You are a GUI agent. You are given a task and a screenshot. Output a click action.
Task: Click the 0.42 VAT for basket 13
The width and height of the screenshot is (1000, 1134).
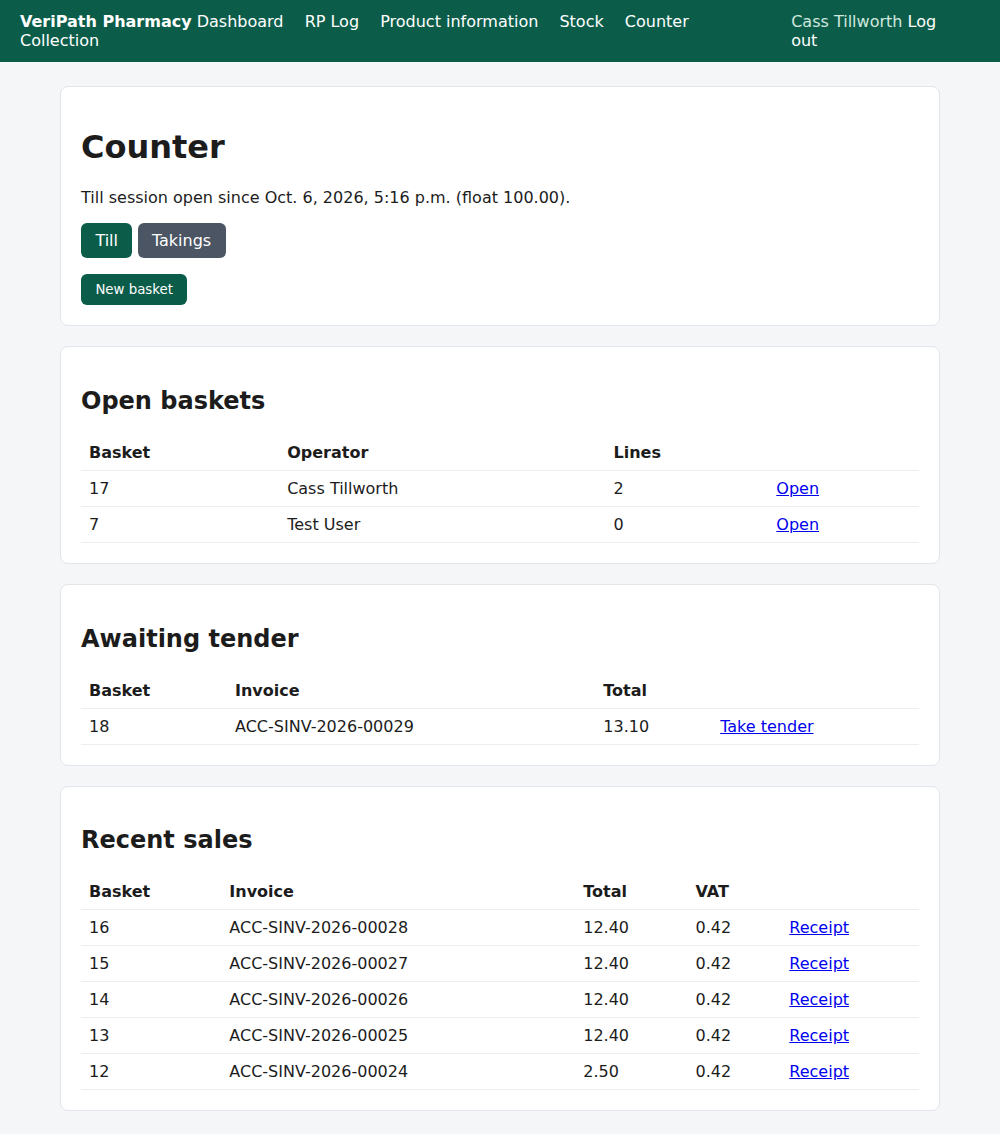pos(713,1036)
